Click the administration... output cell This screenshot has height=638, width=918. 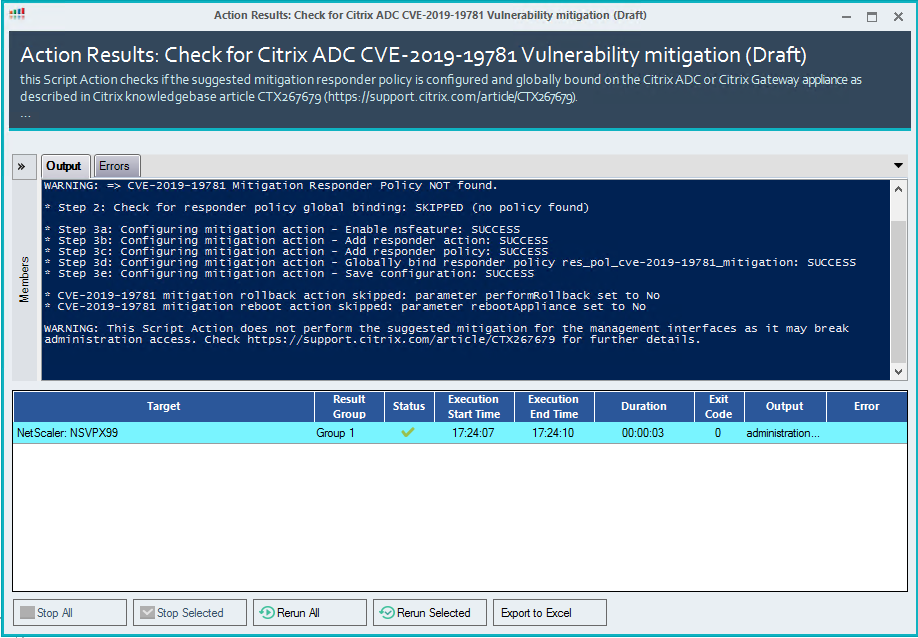pyautogui.click(x=783, y=433)
